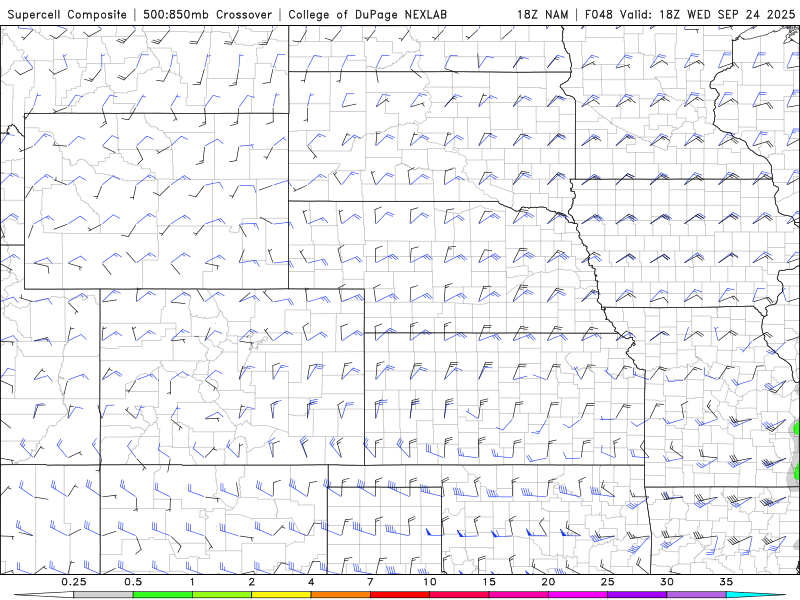800x600 pixels.
Task: Pick the red 7–10 legend segment
Action: click(399, 595)
